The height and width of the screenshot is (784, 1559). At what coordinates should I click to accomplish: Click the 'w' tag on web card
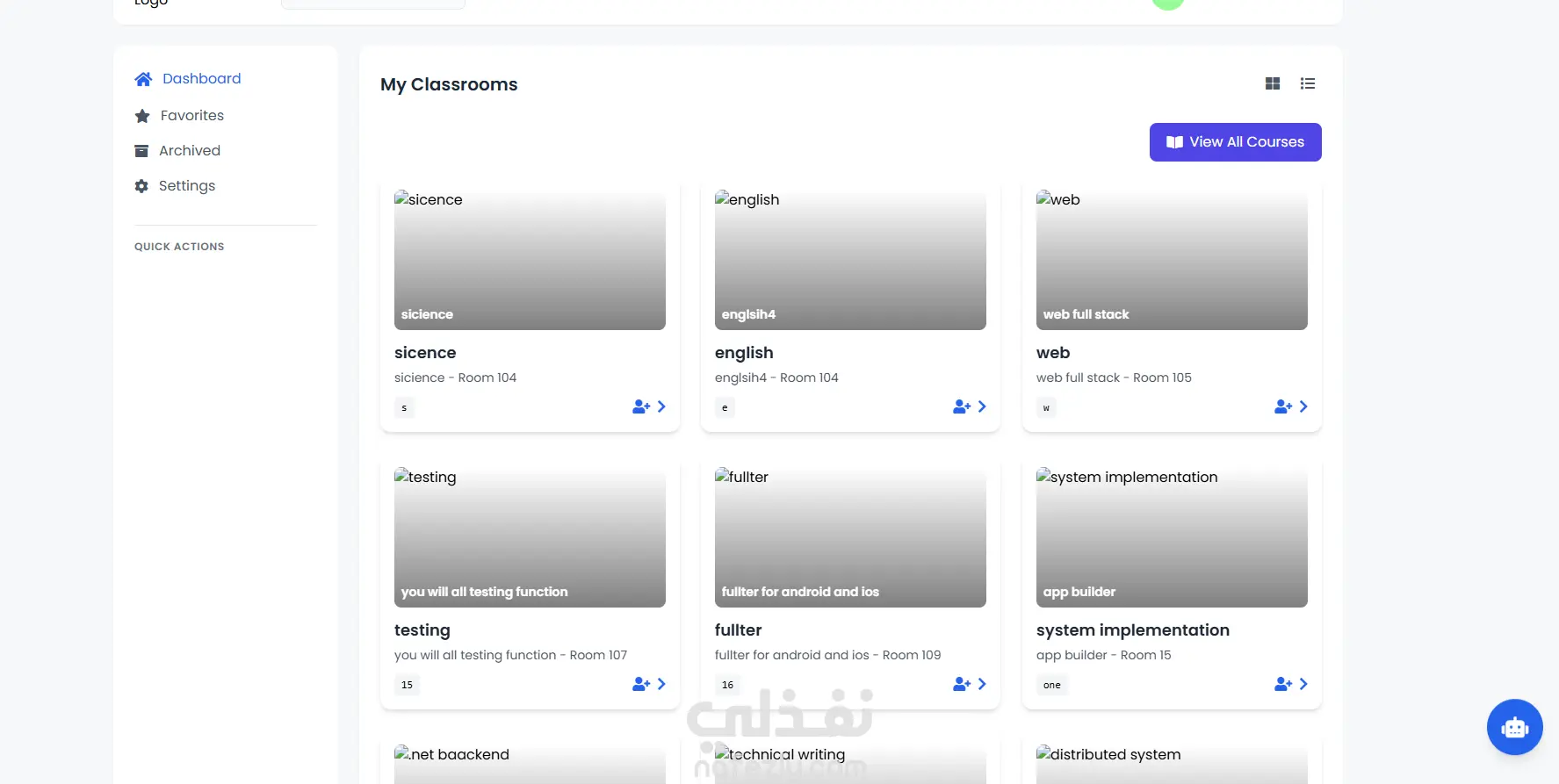[1046, 407]
